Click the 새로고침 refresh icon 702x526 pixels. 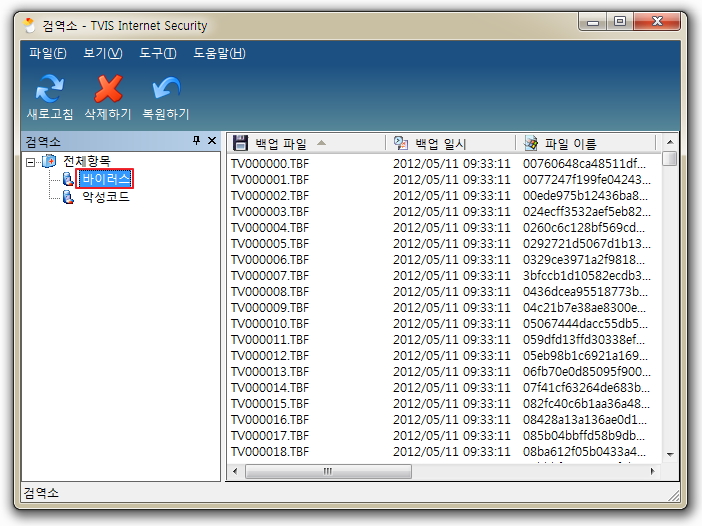tap(49, 89)
